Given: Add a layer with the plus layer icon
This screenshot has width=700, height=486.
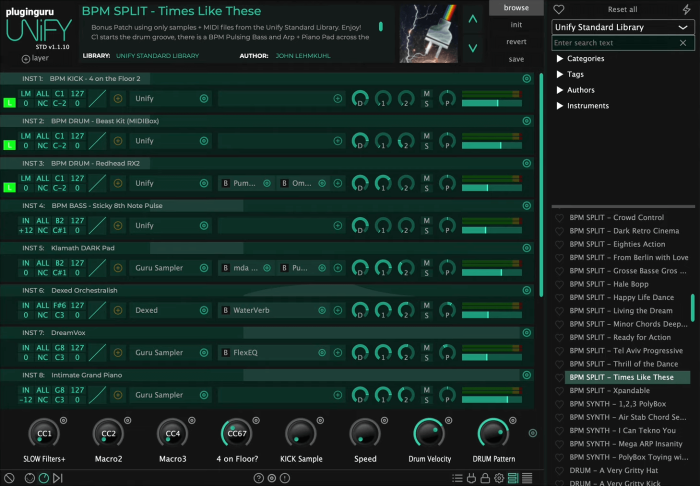Looking at the screenshot, I should pos(25,58).
